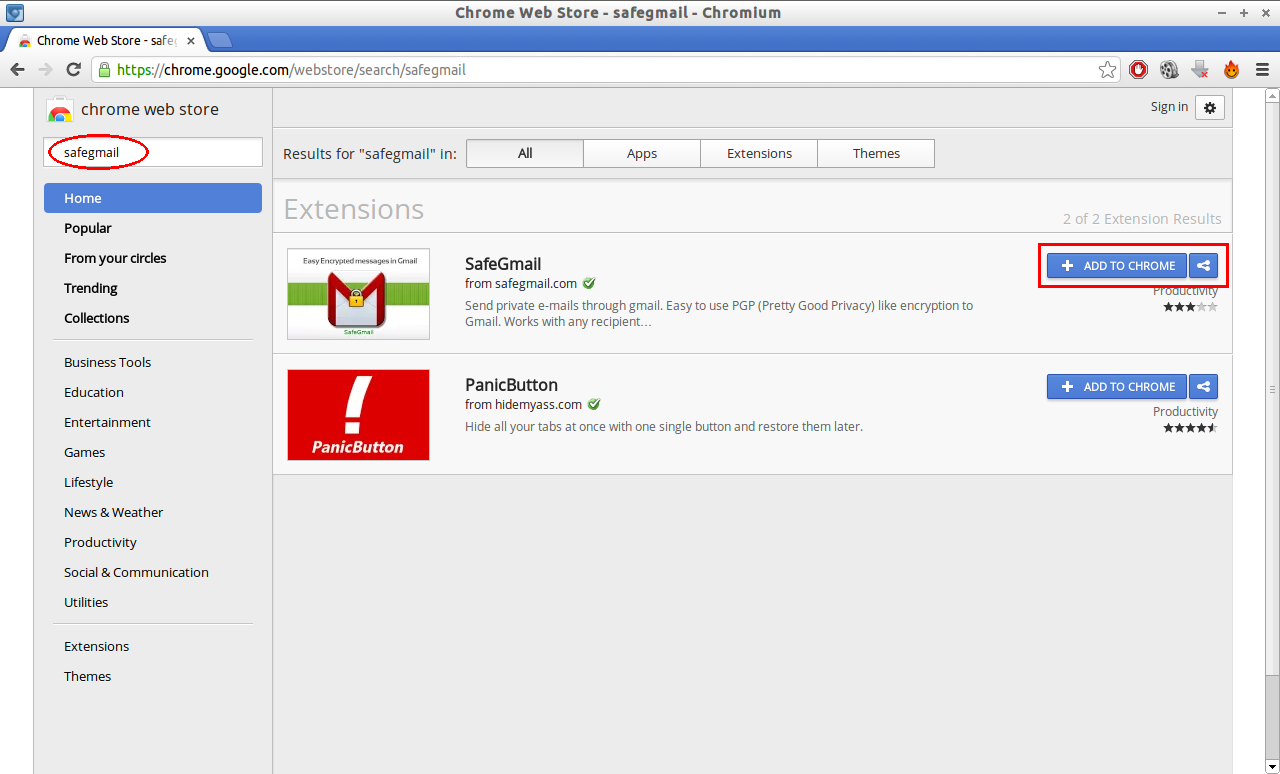Image resolution: width=1280 pixels, height=774 pixels.
Task: Browse the Social & Communication category
Action: [136, 572]
